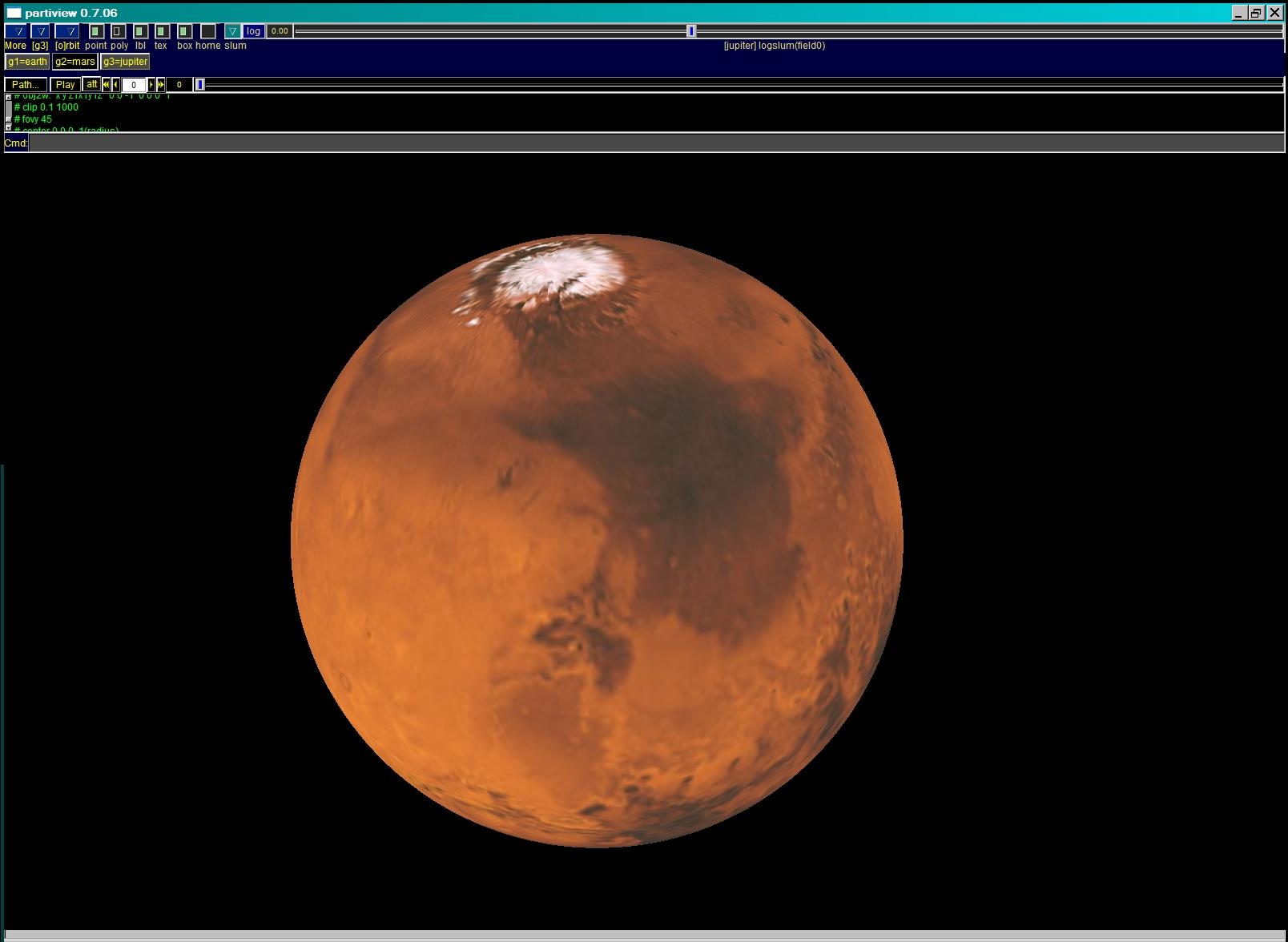This screenshot has width=1288, height=942.
Task: Click the 0.00 slum value field
Action: tap(280, 31)
